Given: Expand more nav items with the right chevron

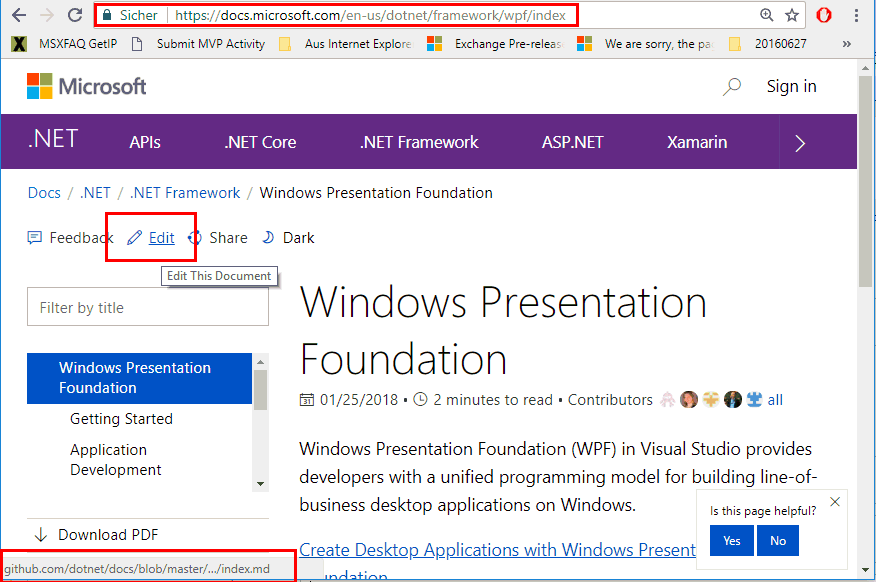Looking at the screenshot, I should [x=800, y=144].
